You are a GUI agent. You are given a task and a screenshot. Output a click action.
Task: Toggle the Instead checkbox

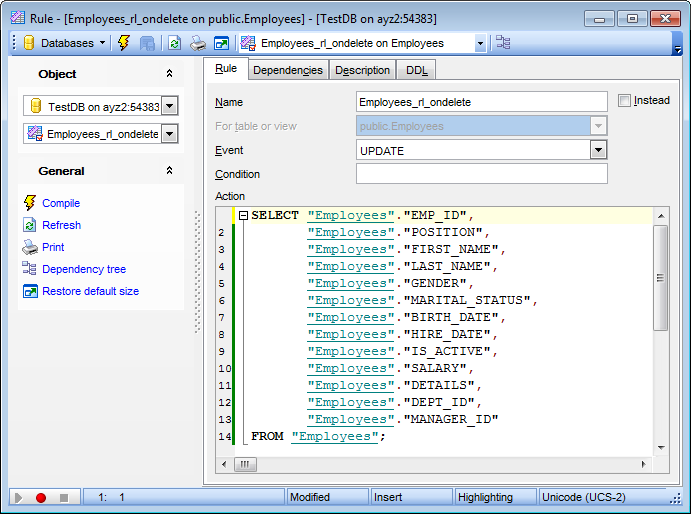pos(624,101)
